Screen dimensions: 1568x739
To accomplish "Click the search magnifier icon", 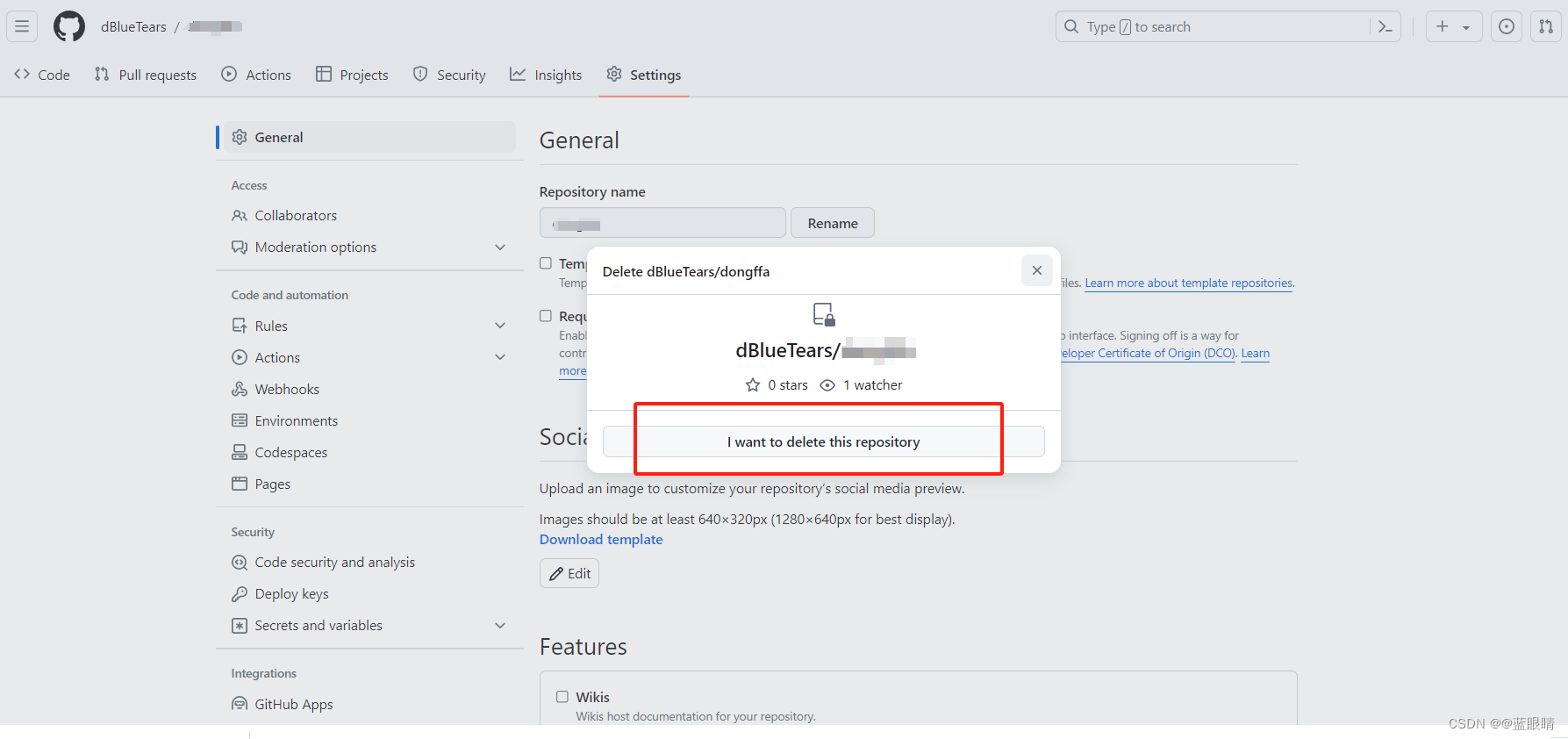I will [x=1071, y=27].
